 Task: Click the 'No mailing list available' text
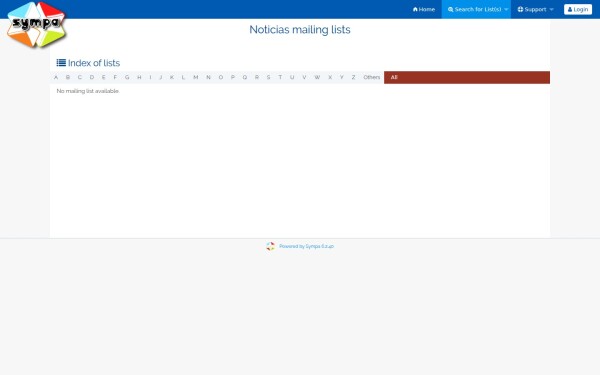click(88, 91)
